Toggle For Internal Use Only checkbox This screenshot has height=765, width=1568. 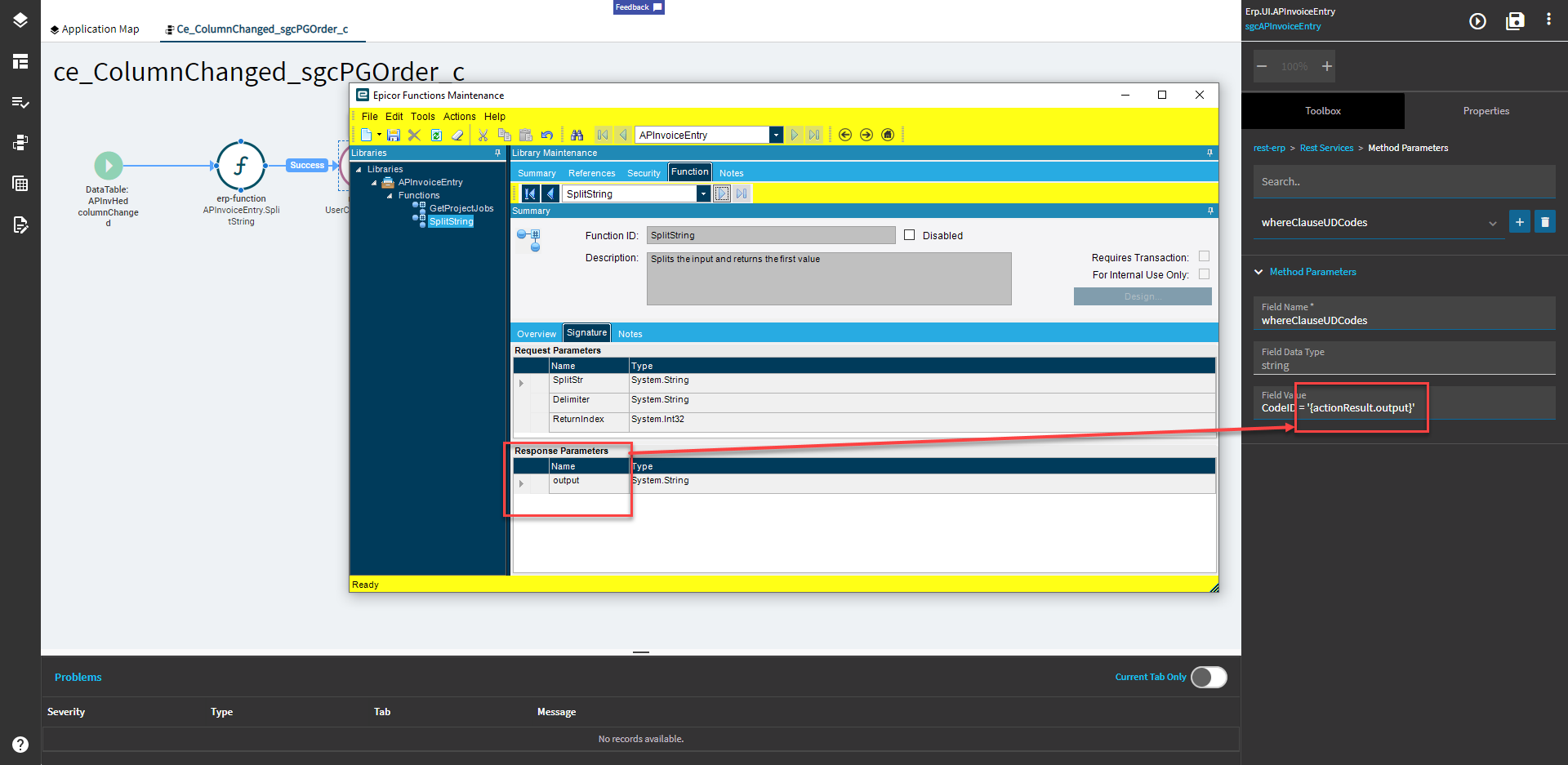(1204, 274)
